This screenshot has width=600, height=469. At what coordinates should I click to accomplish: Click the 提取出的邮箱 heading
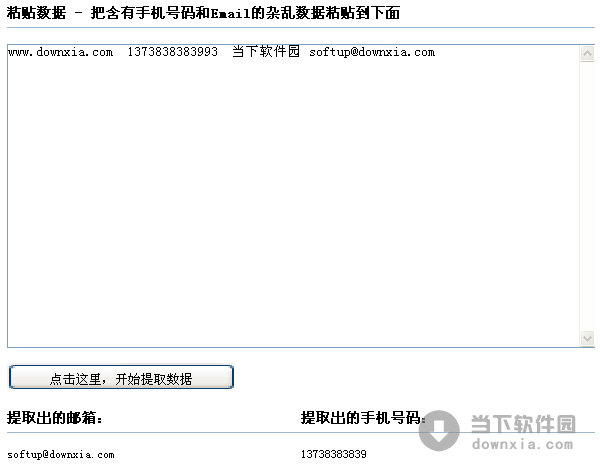[x=55, y=417]
